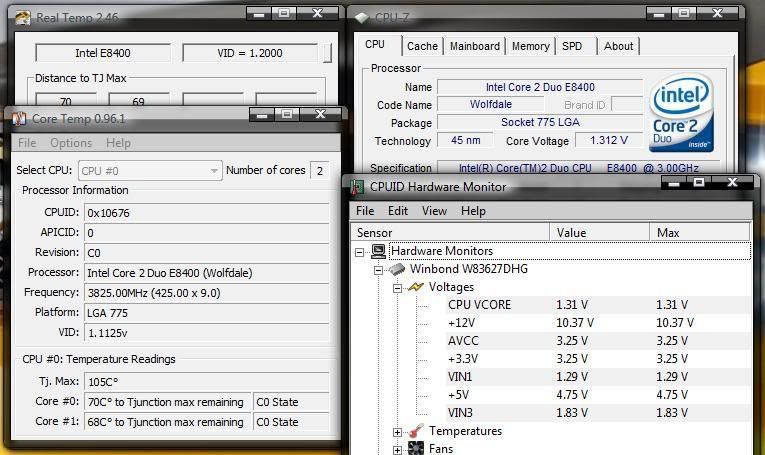Select the VIN1 voltage row

point(599,377)
